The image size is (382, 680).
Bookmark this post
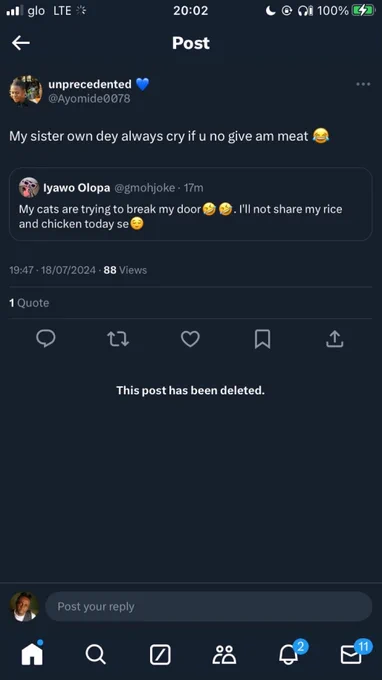(262, 339)
